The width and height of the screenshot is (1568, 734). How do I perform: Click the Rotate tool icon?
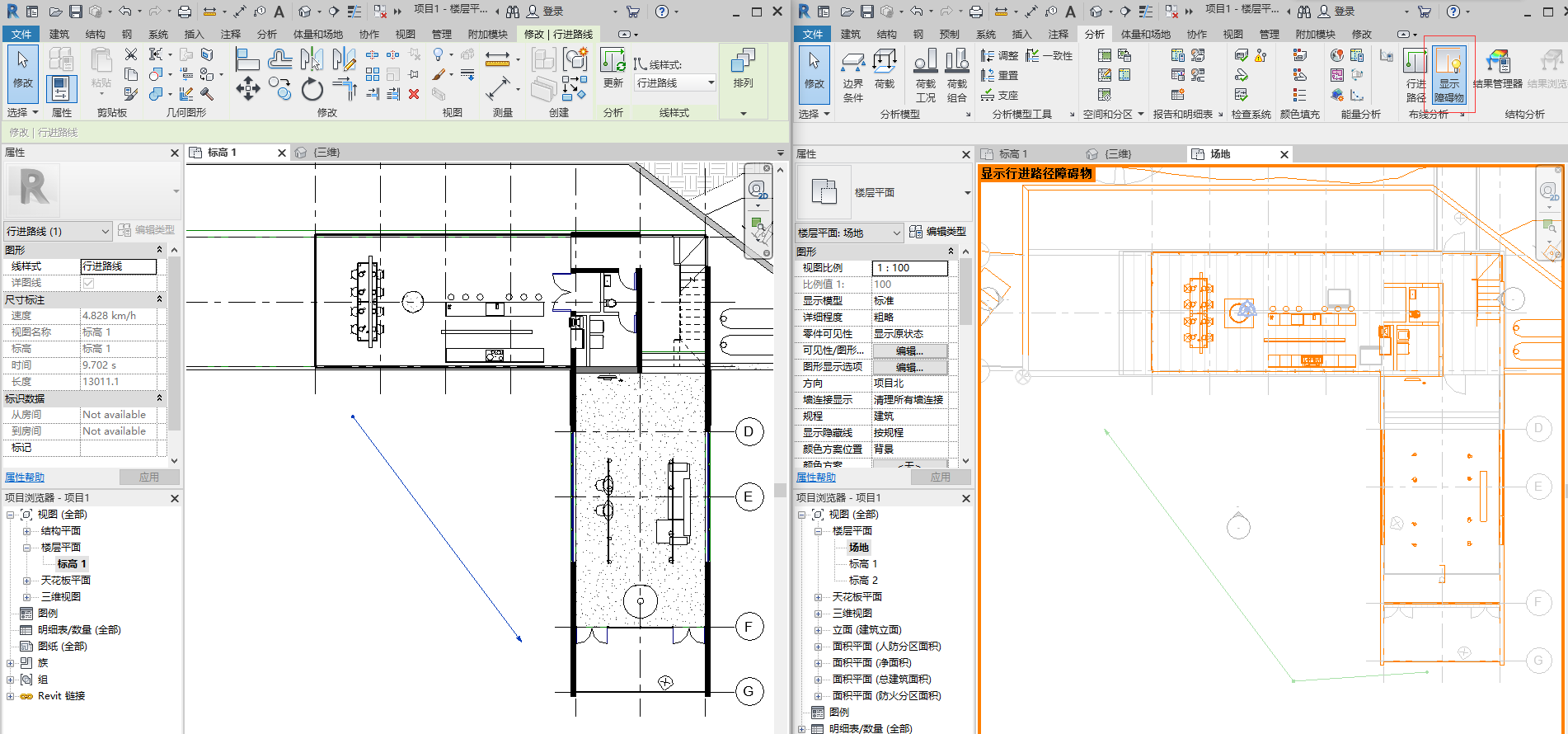pyautogui.click(x=312, y=88)
